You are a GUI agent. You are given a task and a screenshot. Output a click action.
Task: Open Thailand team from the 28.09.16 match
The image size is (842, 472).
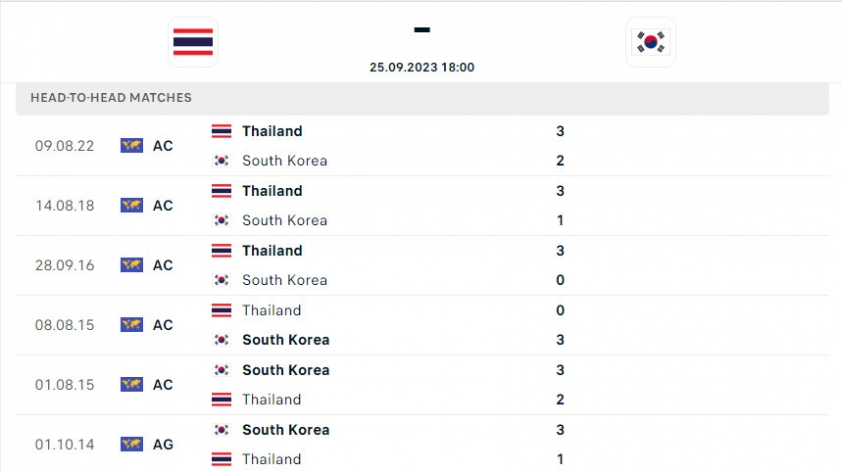[272, 251]
